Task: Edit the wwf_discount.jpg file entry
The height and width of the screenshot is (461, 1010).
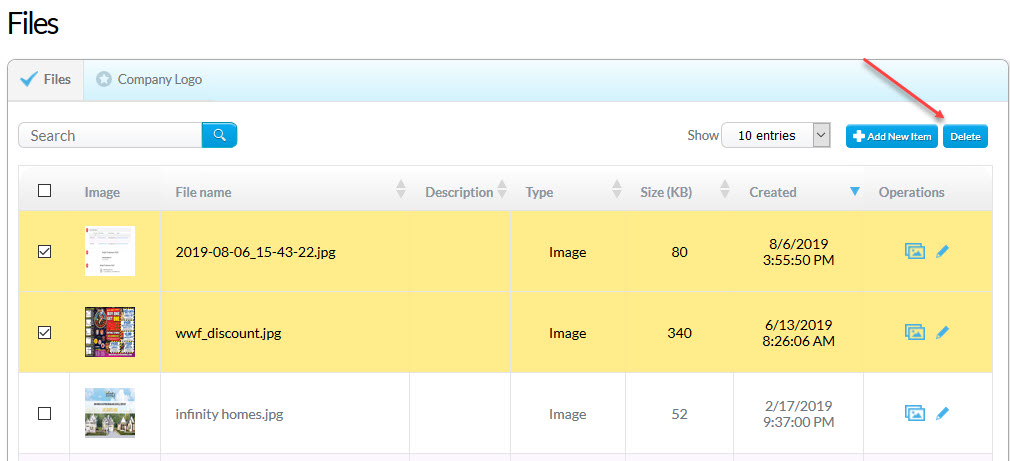Action: [942, 333]
